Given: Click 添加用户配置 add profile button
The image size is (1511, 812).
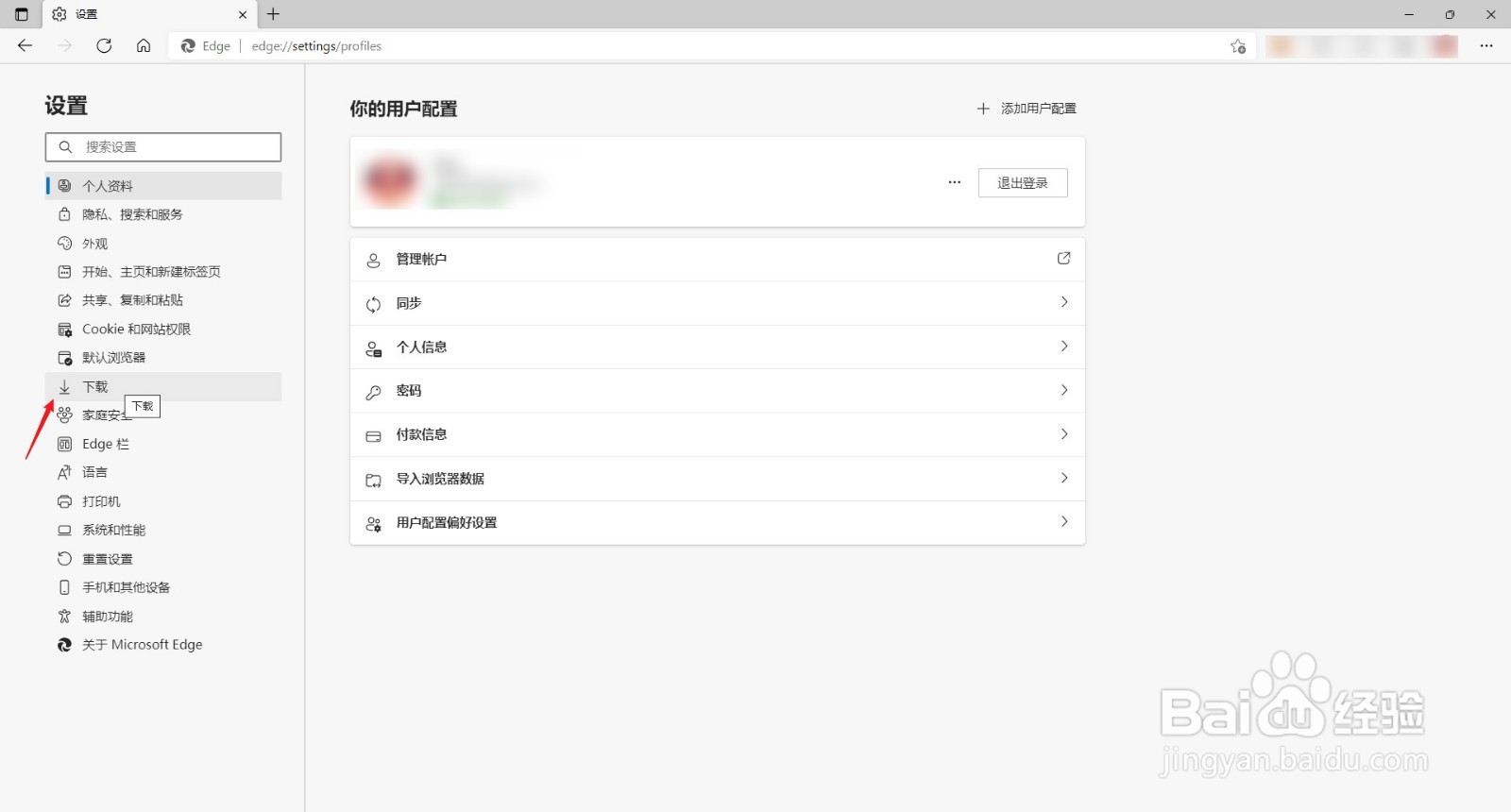Looking at the screenshot, I should 1027,109.
